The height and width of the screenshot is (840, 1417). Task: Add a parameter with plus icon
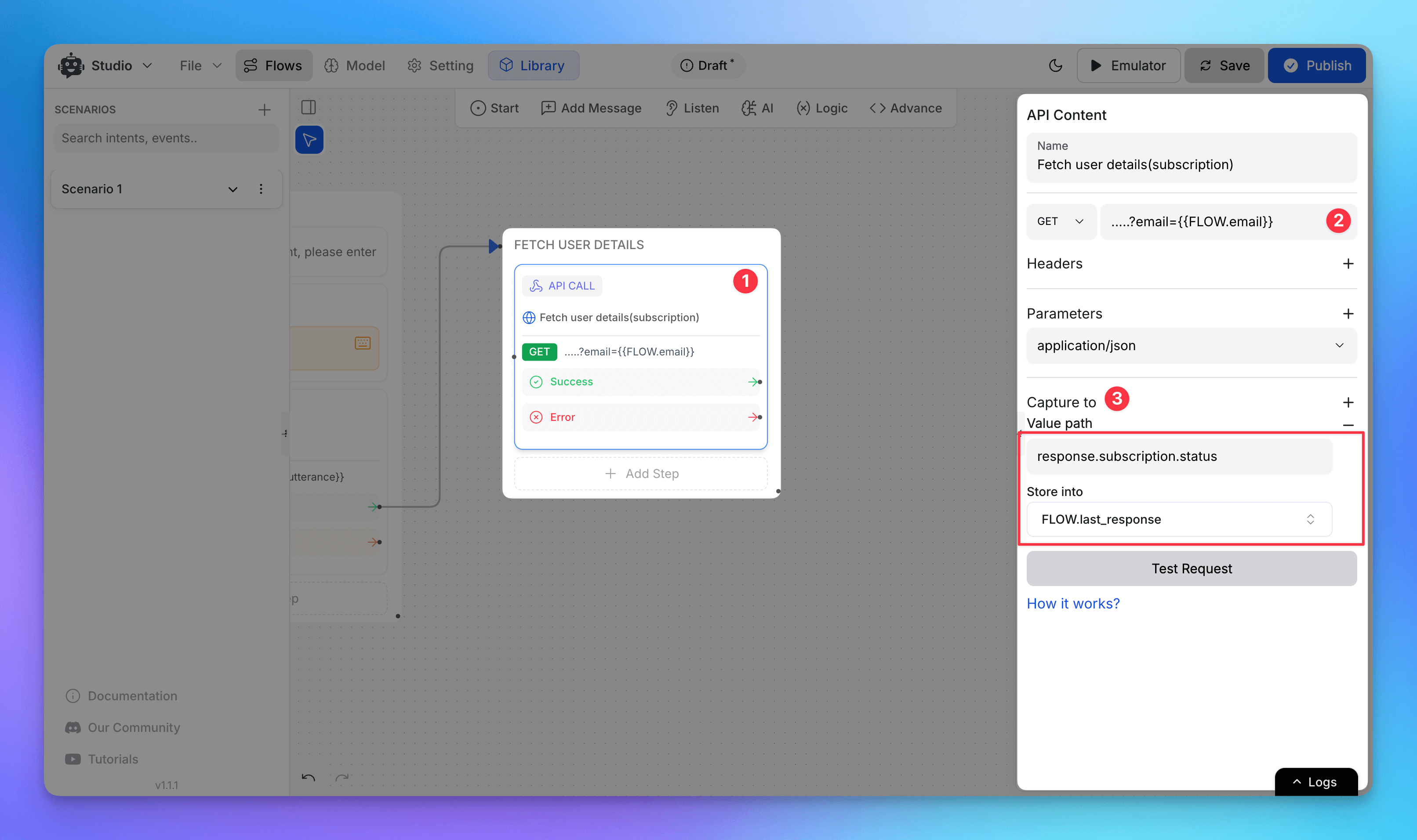(1348, 314)
